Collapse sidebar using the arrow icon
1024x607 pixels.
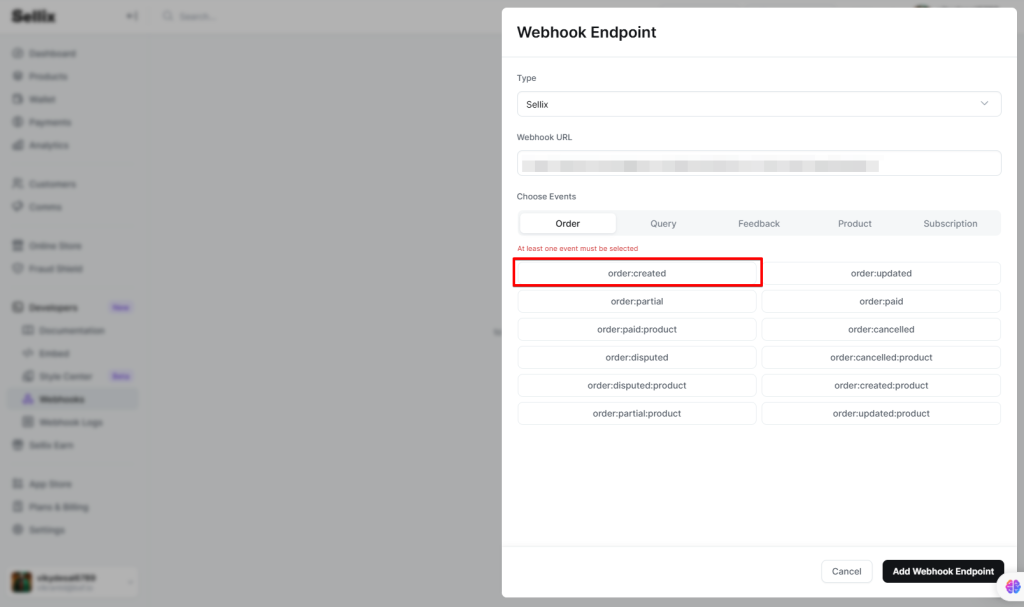click(132, 16)
